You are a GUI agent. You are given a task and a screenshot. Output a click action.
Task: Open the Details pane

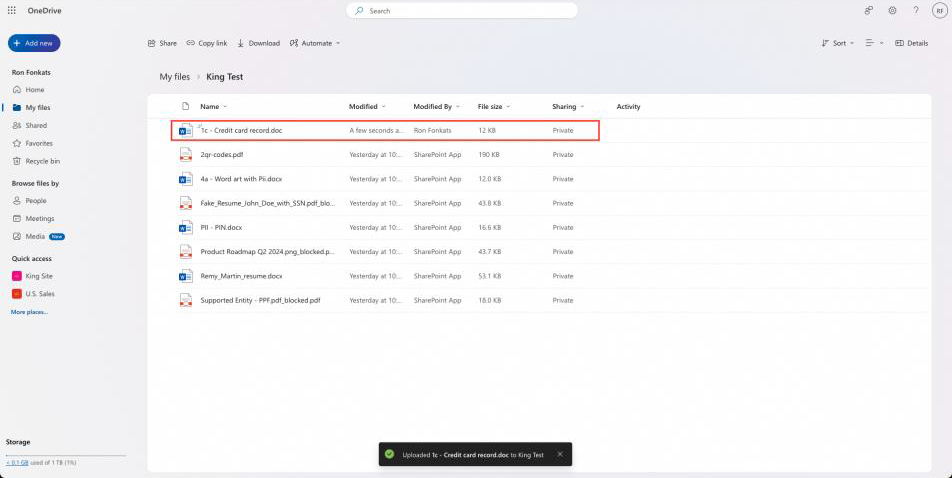point(911,43)
